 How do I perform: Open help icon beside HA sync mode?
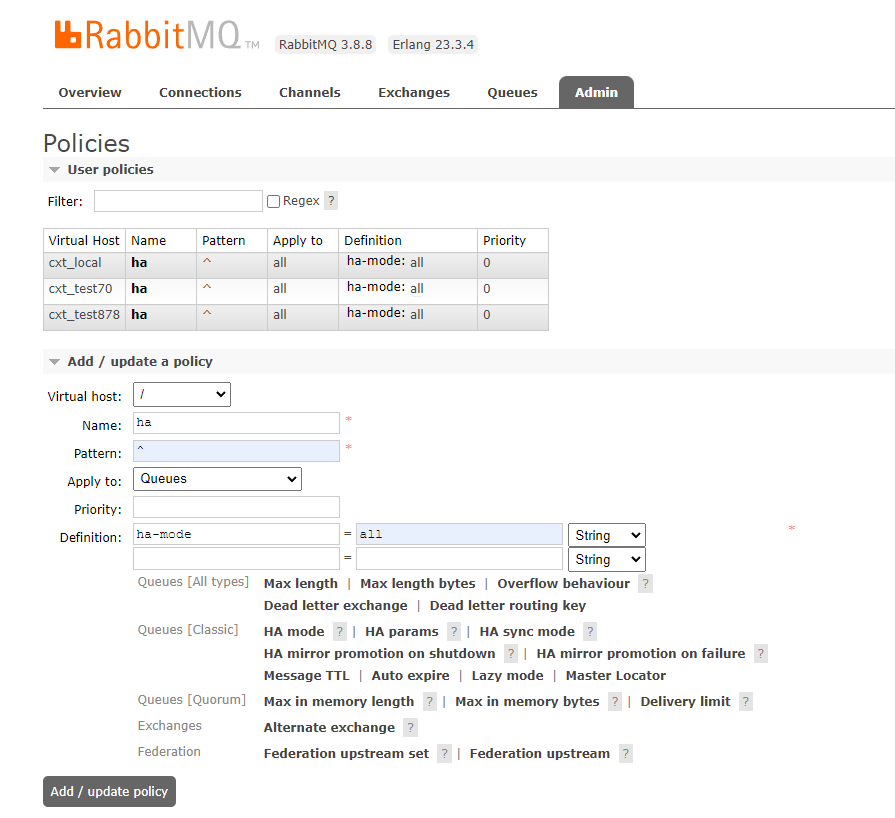point(590,631)
